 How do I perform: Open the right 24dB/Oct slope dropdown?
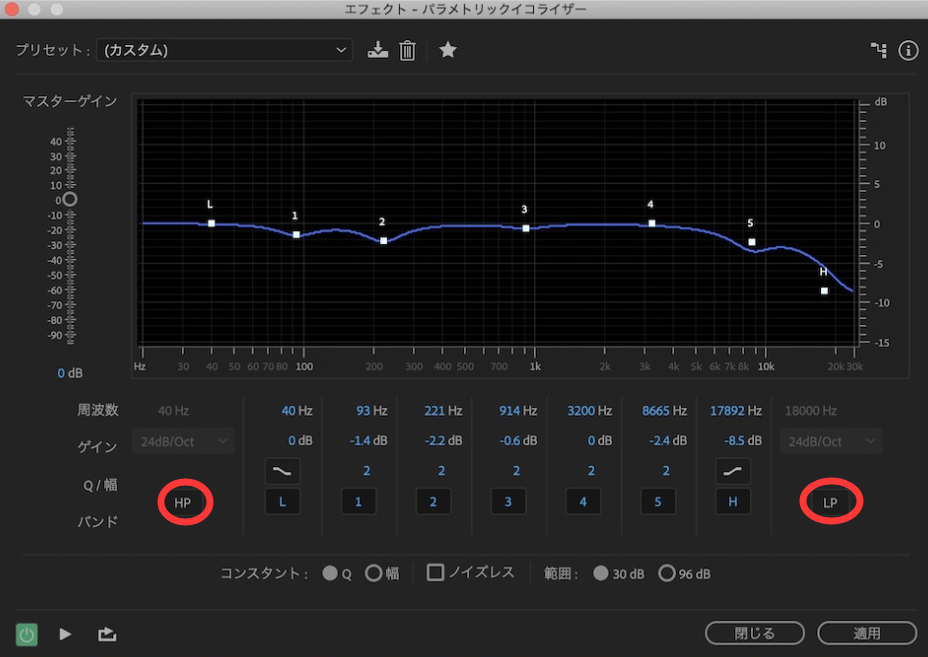(829, 440)
